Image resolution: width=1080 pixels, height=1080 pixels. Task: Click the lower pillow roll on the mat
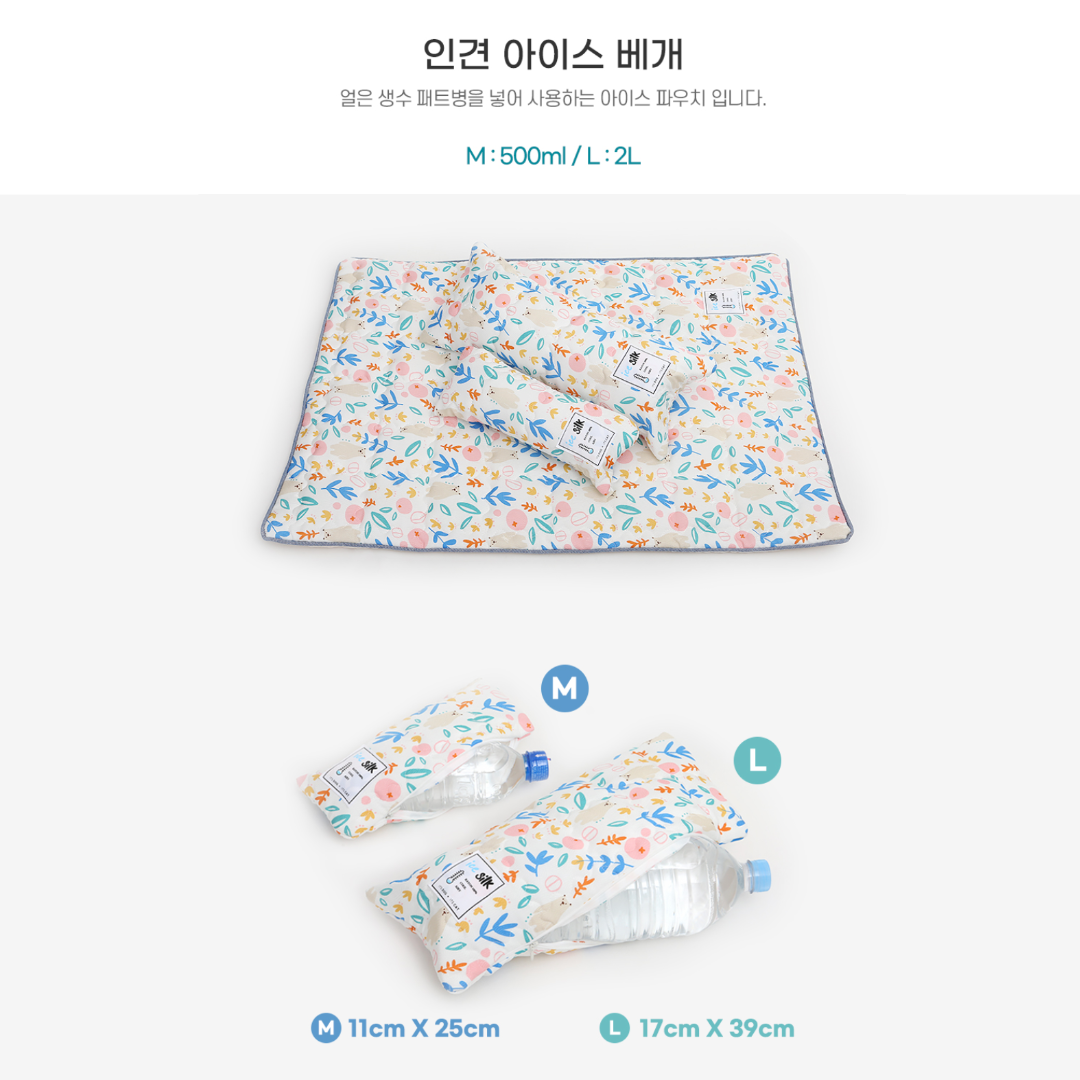click(530, 422)
